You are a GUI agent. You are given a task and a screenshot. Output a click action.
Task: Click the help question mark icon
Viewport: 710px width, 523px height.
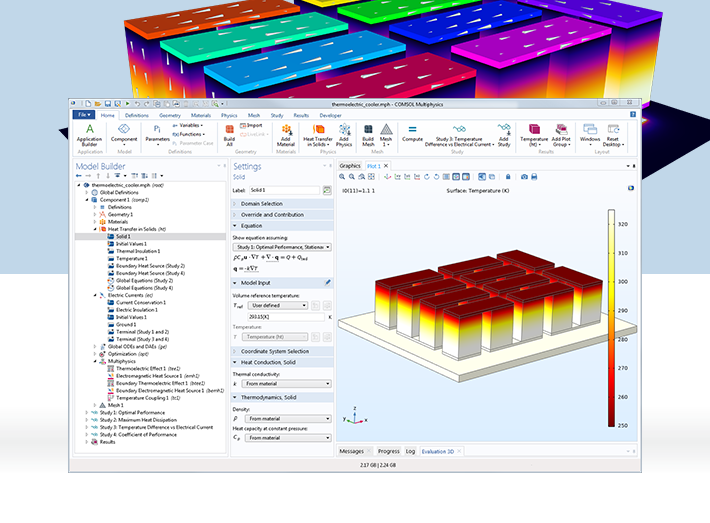[633, 115]
